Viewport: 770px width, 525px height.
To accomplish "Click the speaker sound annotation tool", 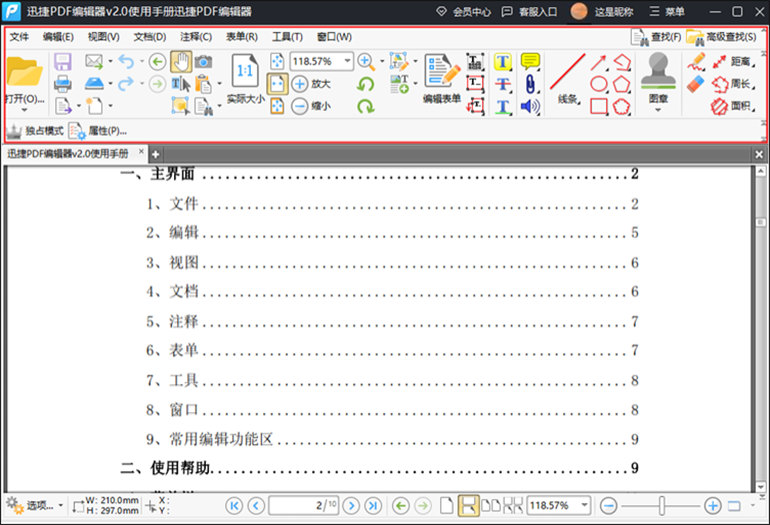I will pyautogui.click(x=530, y=107).
